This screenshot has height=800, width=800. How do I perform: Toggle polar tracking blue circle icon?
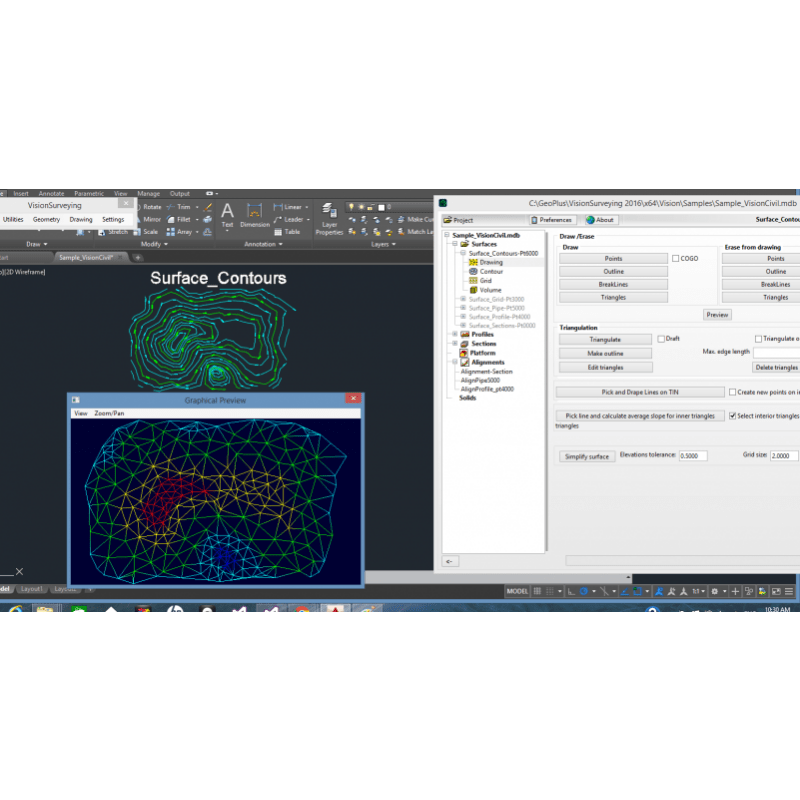[584, 591]
